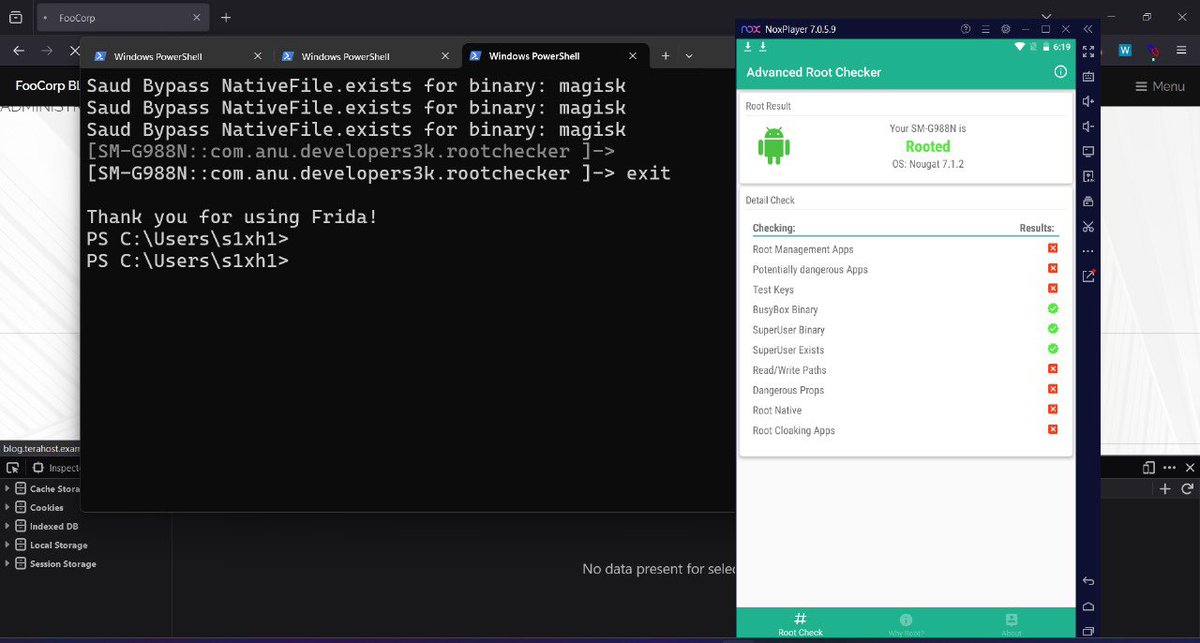Tap the info icon in Advanced Root Checker

(x=1060, y=72)
